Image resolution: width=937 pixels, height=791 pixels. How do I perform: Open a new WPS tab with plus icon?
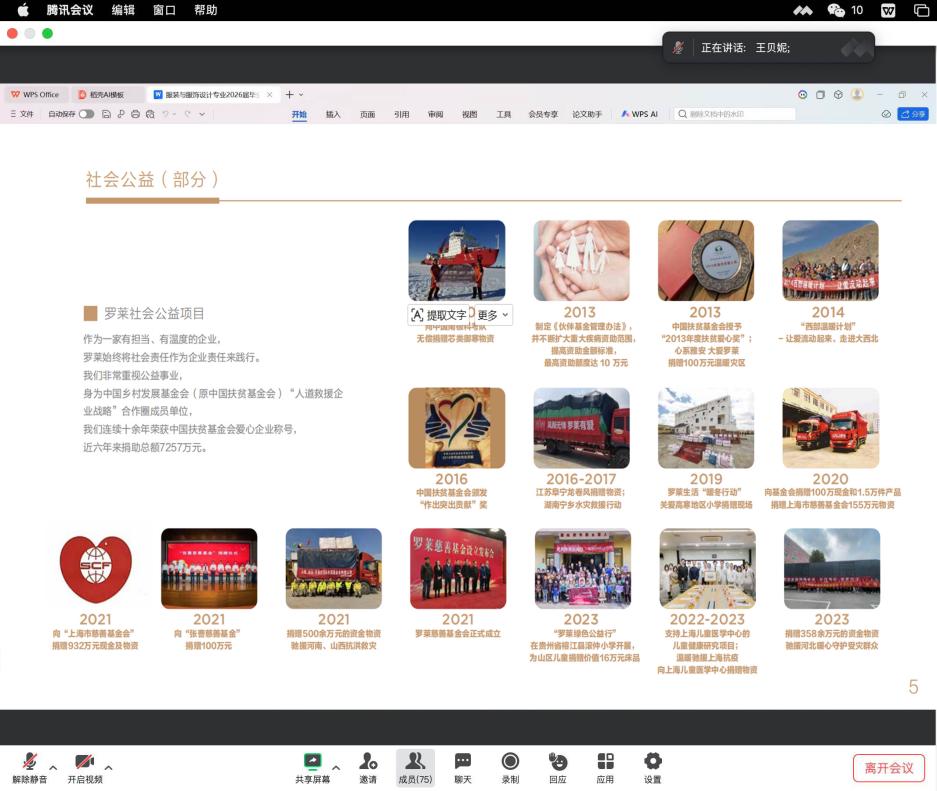tap(289, 94)
